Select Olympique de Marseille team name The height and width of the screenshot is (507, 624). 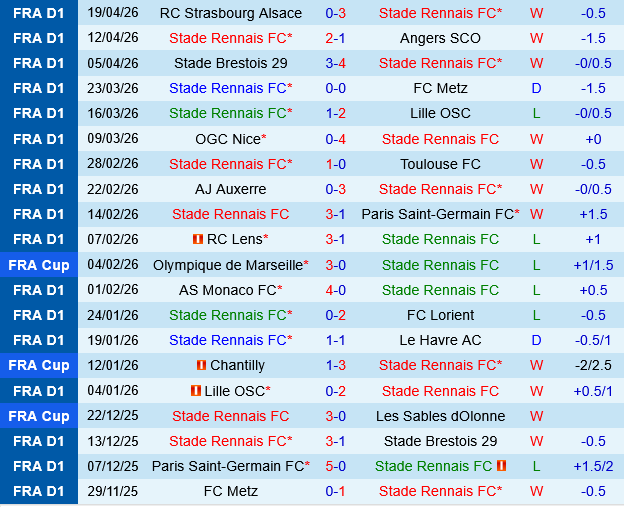coord(227,265)
